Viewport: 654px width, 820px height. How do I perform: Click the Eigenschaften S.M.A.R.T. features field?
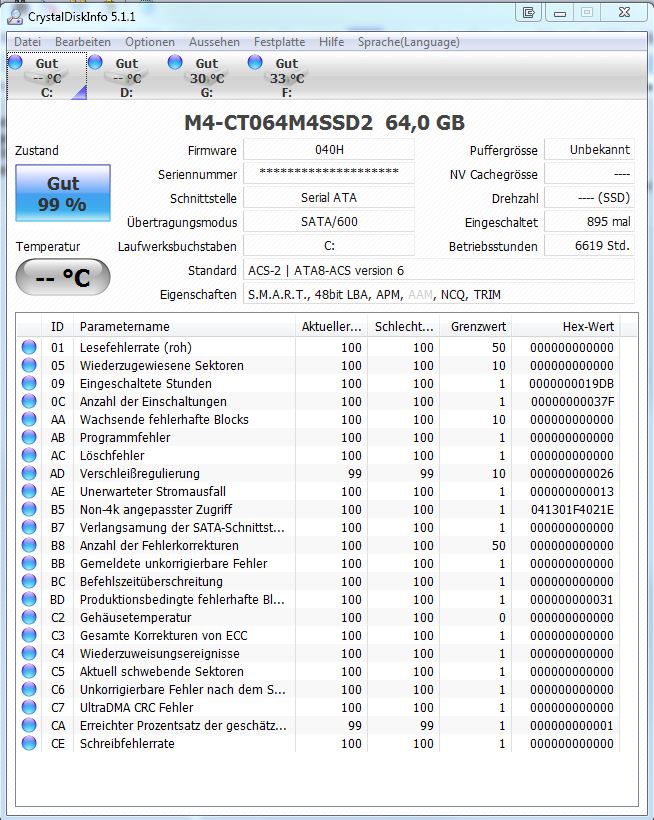(439, 294)
